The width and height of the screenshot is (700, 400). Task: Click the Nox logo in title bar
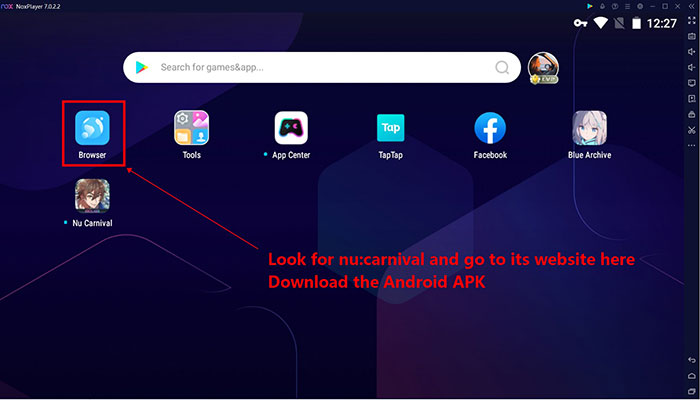[x=7, y=6]
